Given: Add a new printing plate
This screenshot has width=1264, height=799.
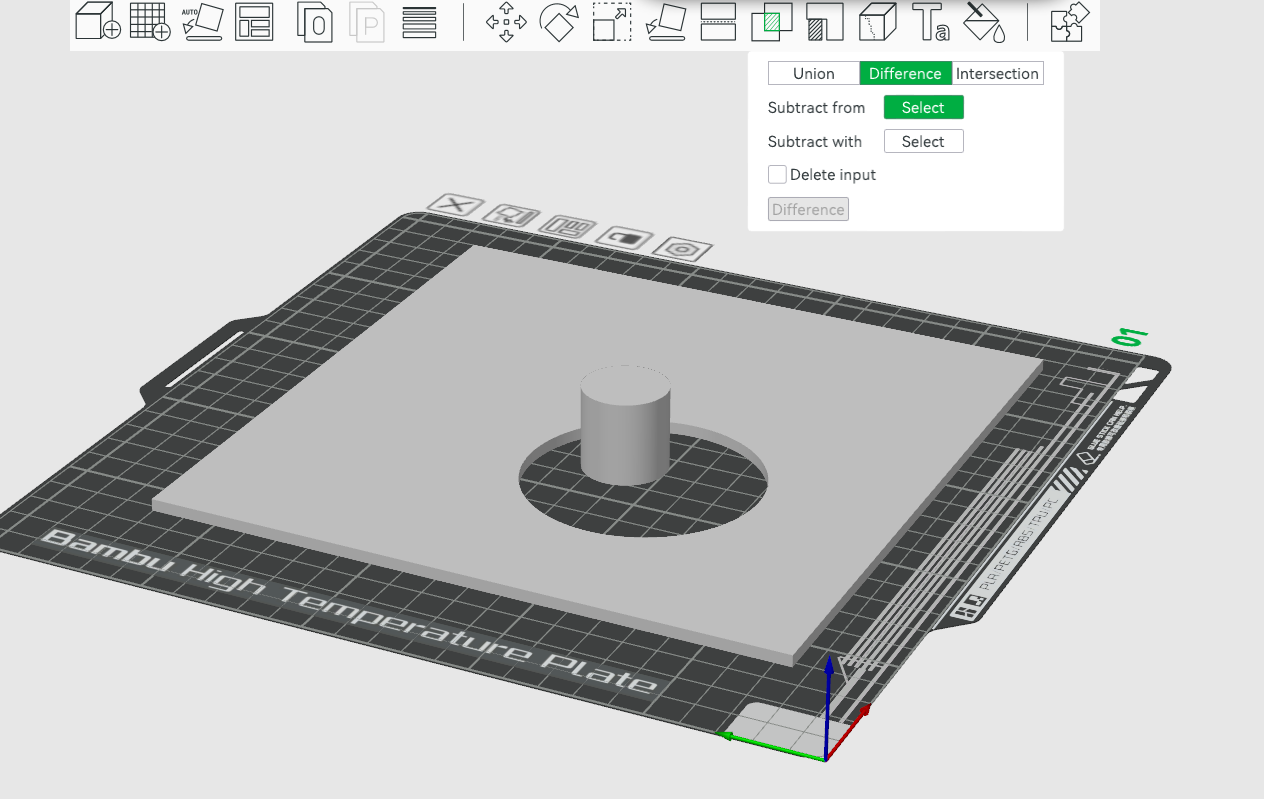Looking at the screenshot, I should click(150, 22).
